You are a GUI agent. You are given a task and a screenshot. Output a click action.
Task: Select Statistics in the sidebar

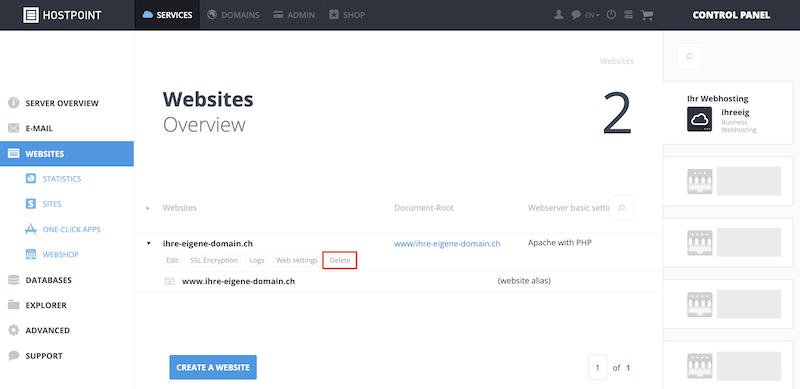coord(62,179)
